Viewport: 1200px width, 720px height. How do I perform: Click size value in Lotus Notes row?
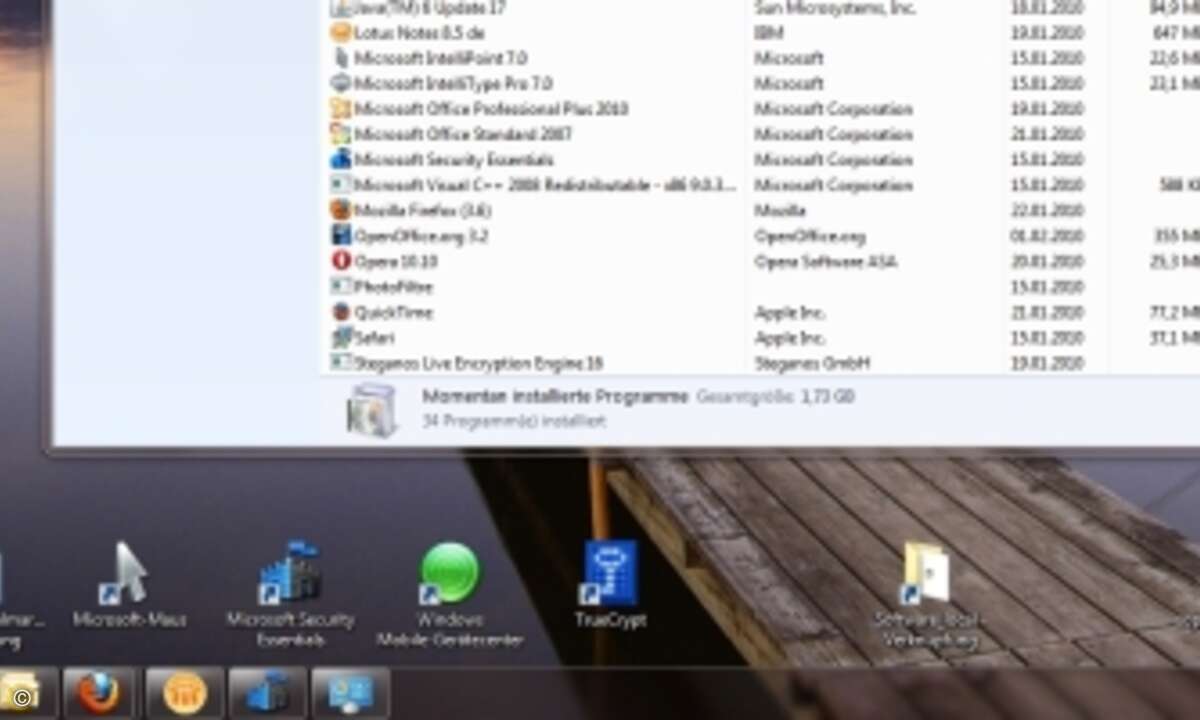click(x=1175, y=32)
